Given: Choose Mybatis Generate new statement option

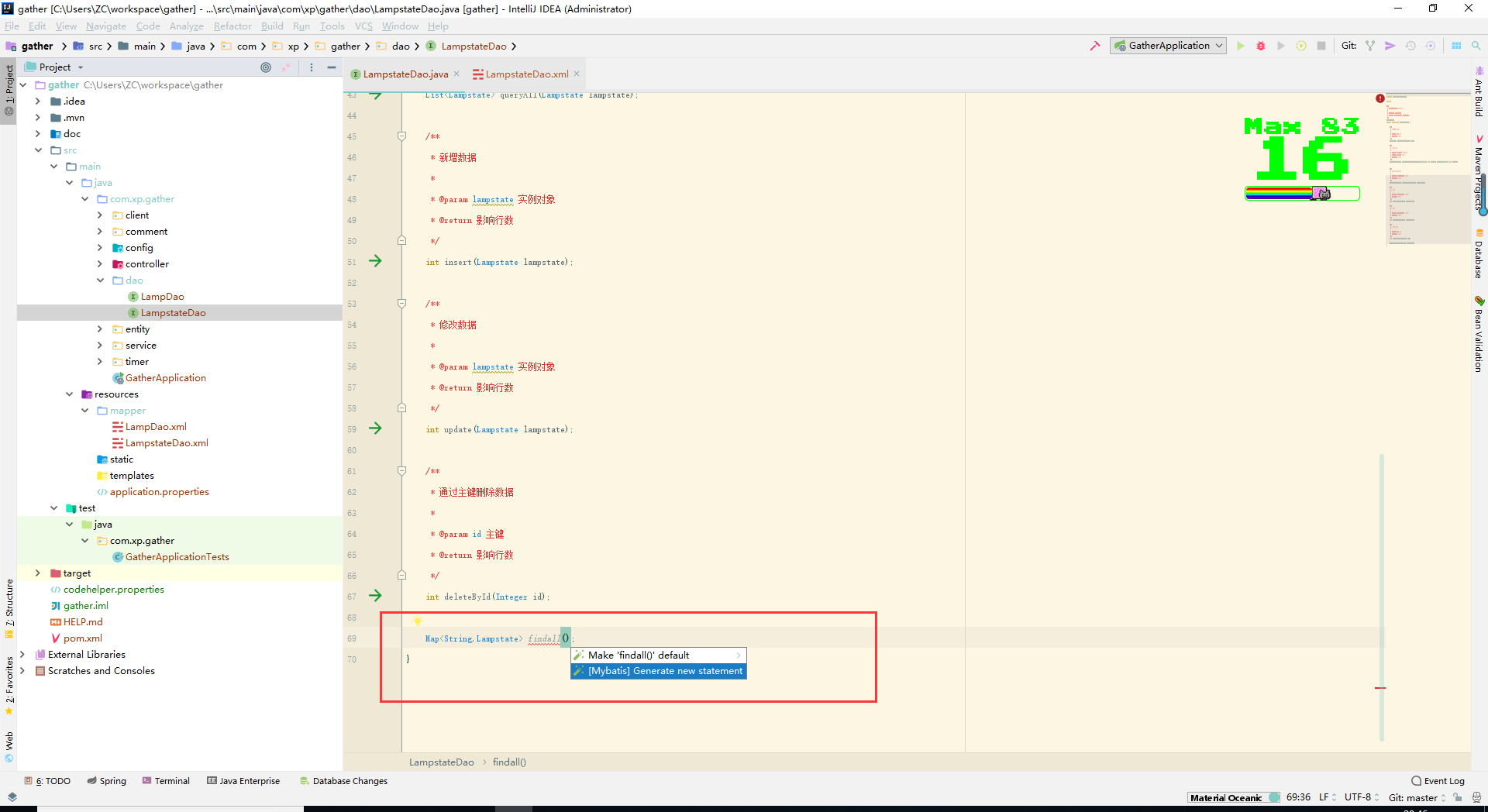Looking at the screenshot, I should (x=658, y=671).
